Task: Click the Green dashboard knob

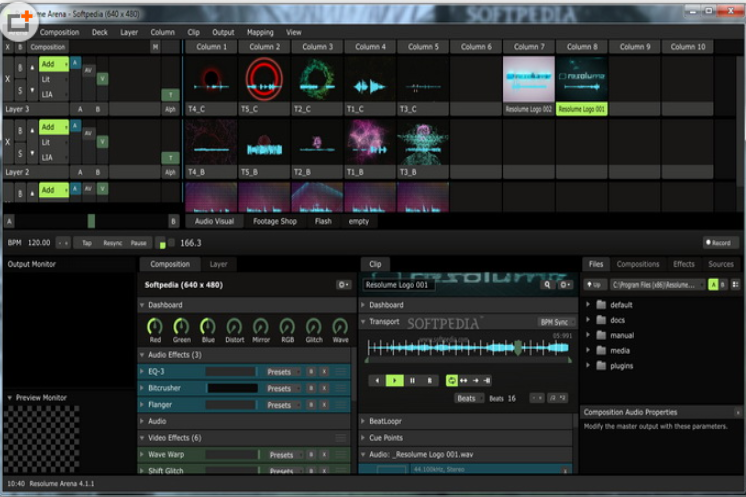Action: [181, 327]
